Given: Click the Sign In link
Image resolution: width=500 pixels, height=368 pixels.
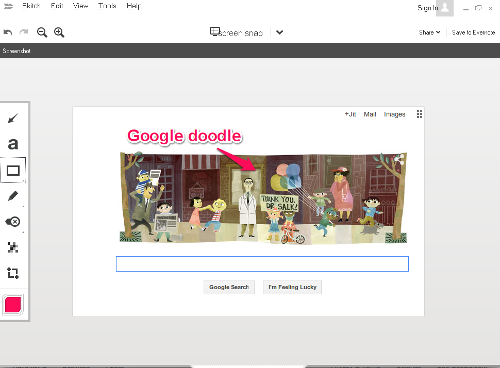Looking at the screenshot, I should click(428, 8).
